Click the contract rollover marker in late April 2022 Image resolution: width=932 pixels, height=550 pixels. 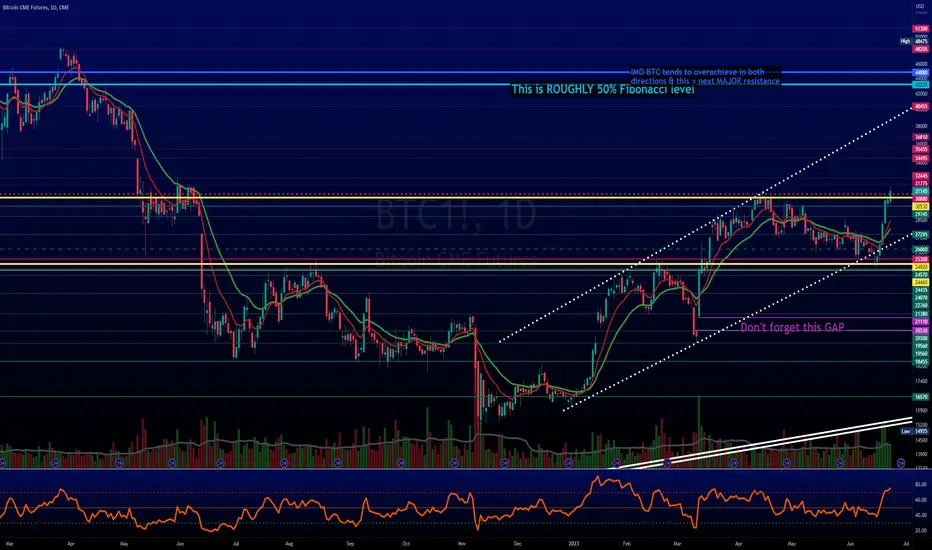tap(119, 462)
